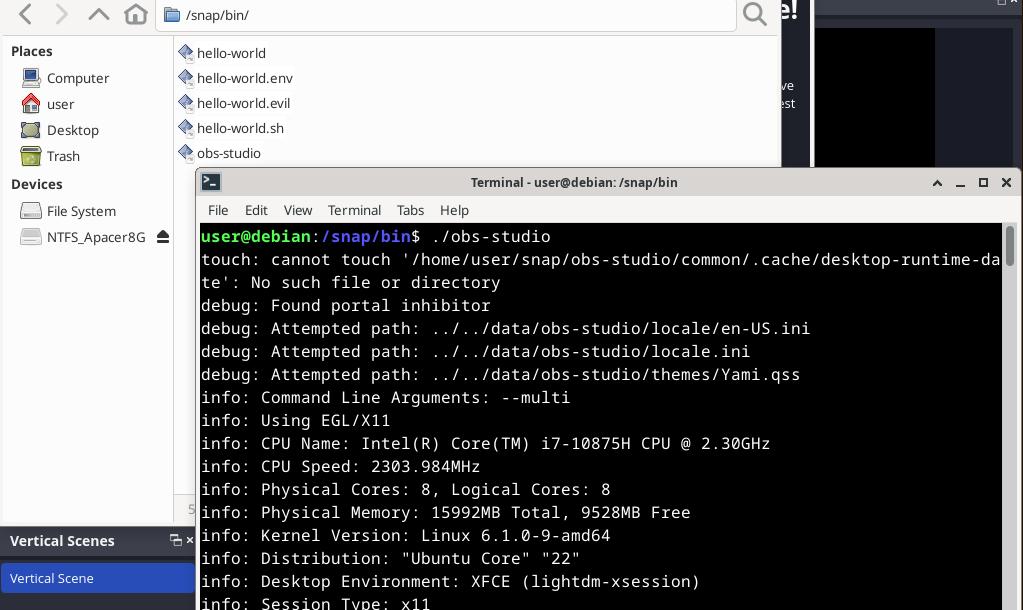
Task: Open the Tabs menu in the terminal
Action: [x=410, y=210]
